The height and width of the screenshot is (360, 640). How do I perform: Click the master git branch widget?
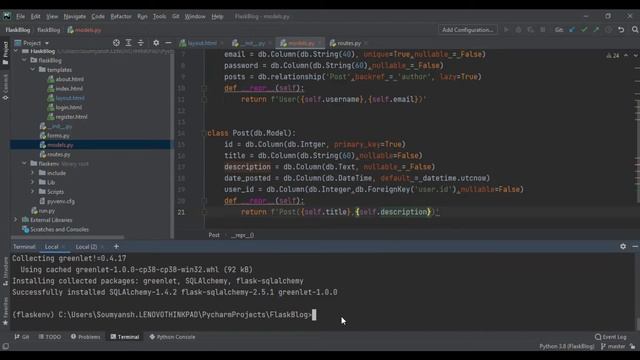613,347
